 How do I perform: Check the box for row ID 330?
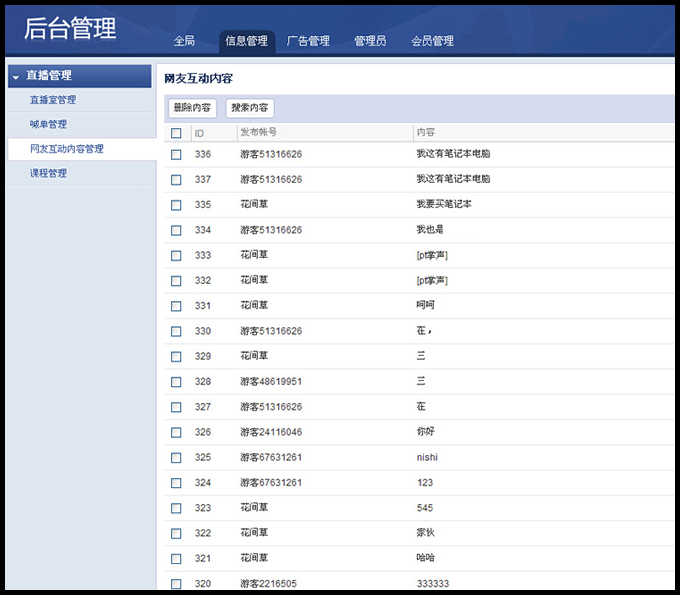tap(176, 331)
